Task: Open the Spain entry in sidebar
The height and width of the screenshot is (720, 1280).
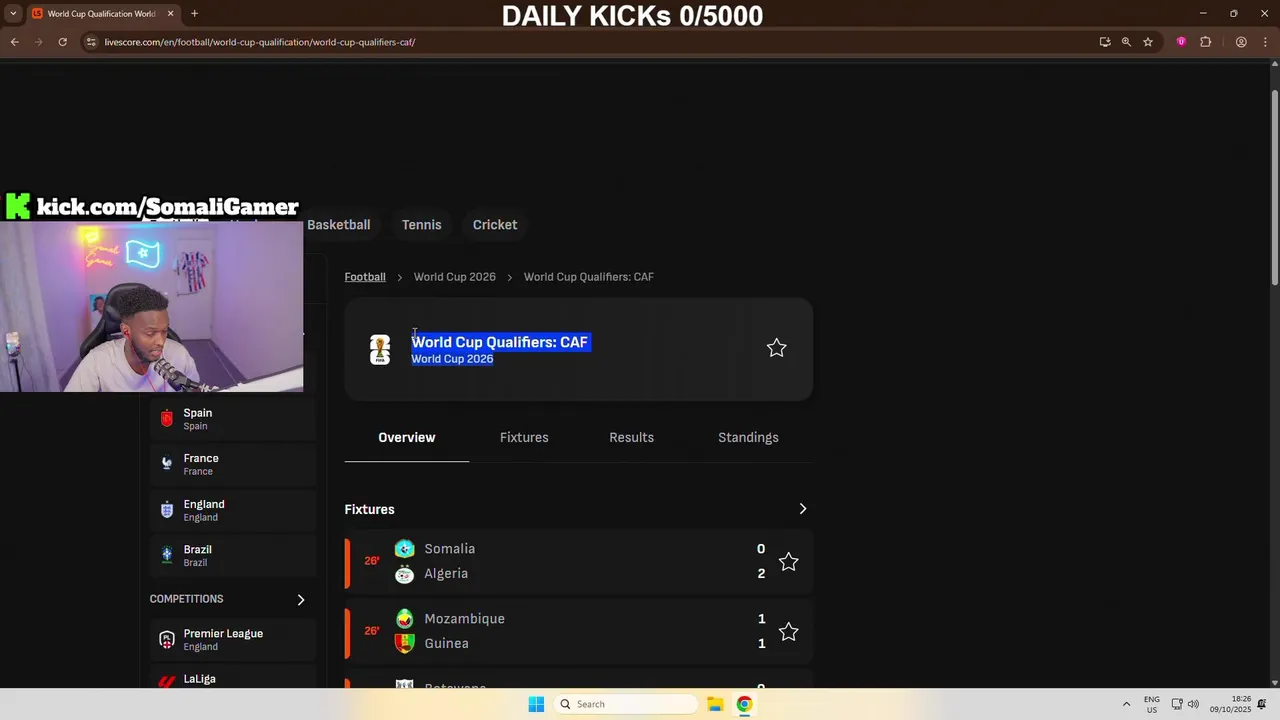Action: point(233,419)
